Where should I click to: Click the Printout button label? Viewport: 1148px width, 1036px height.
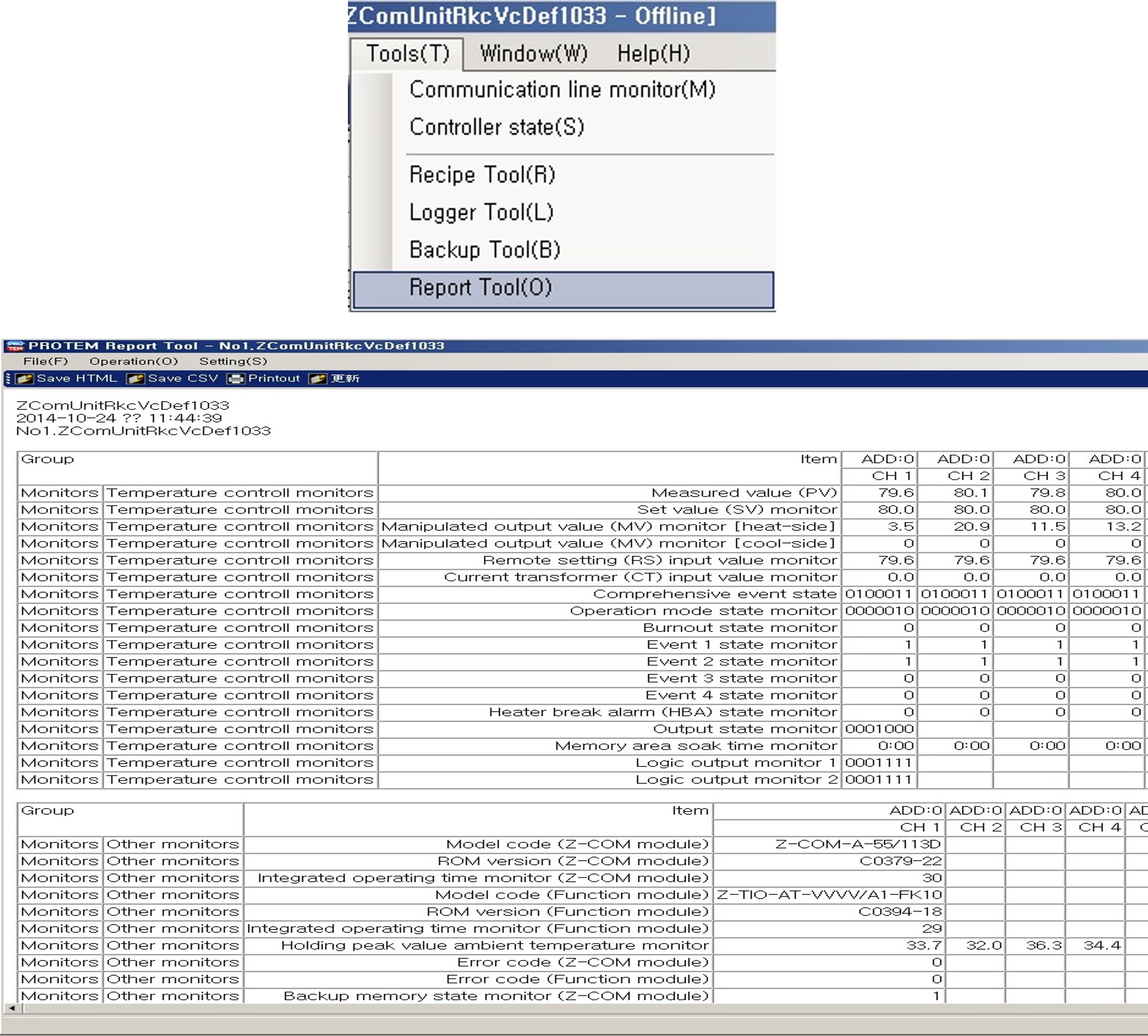(274, 378)
